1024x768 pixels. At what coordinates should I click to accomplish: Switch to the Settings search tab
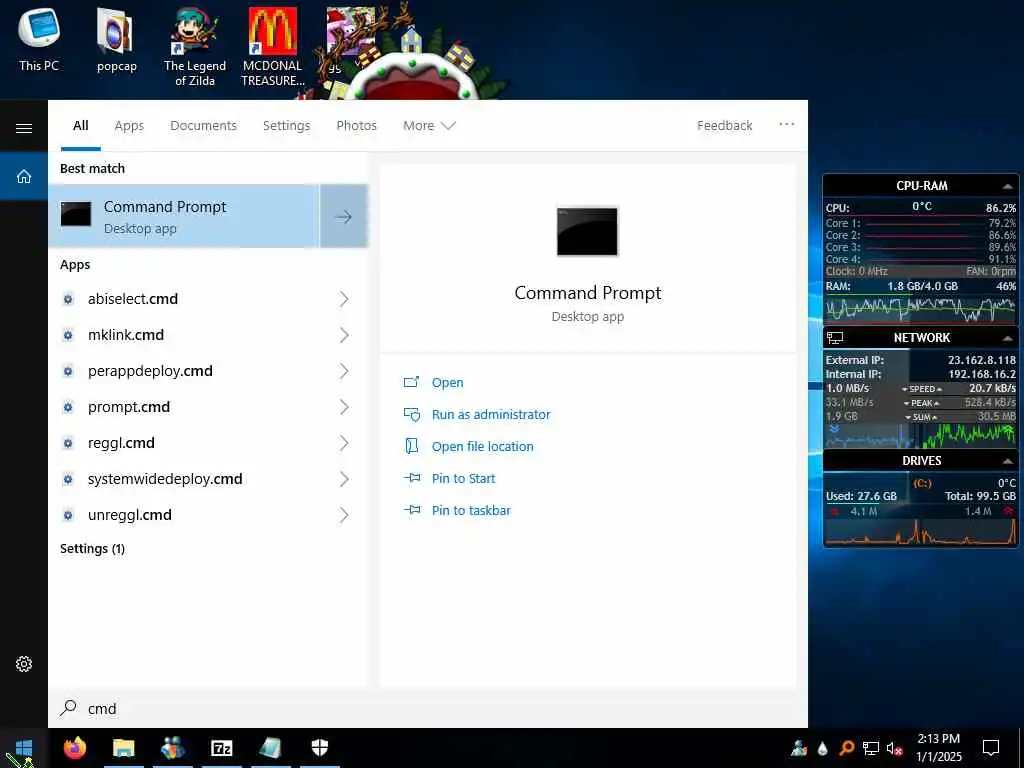pos(286,125)
